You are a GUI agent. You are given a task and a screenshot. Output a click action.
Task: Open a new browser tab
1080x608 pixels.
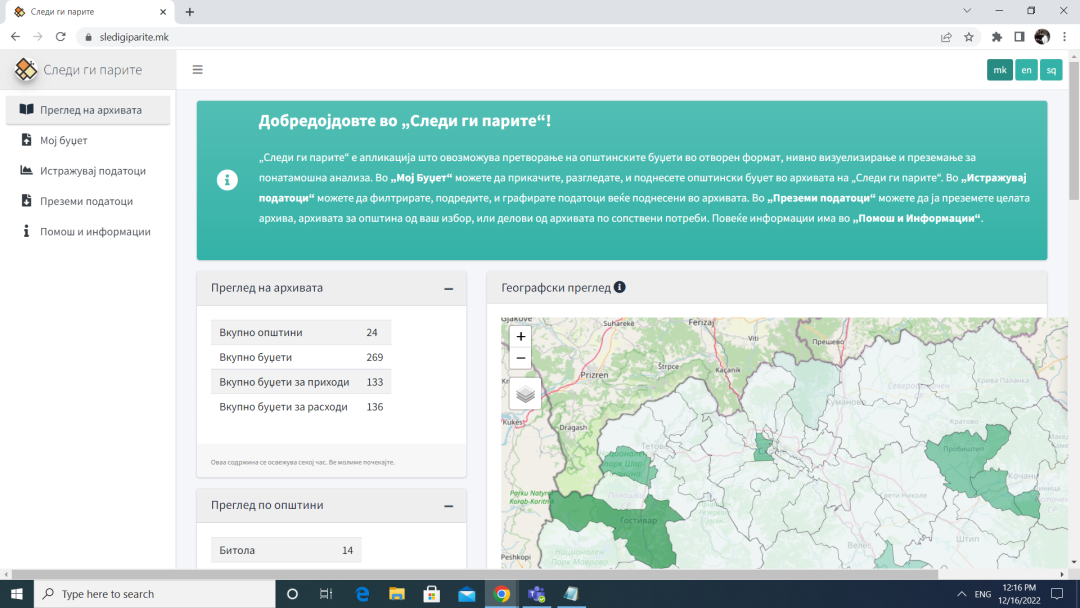(190, 12)
